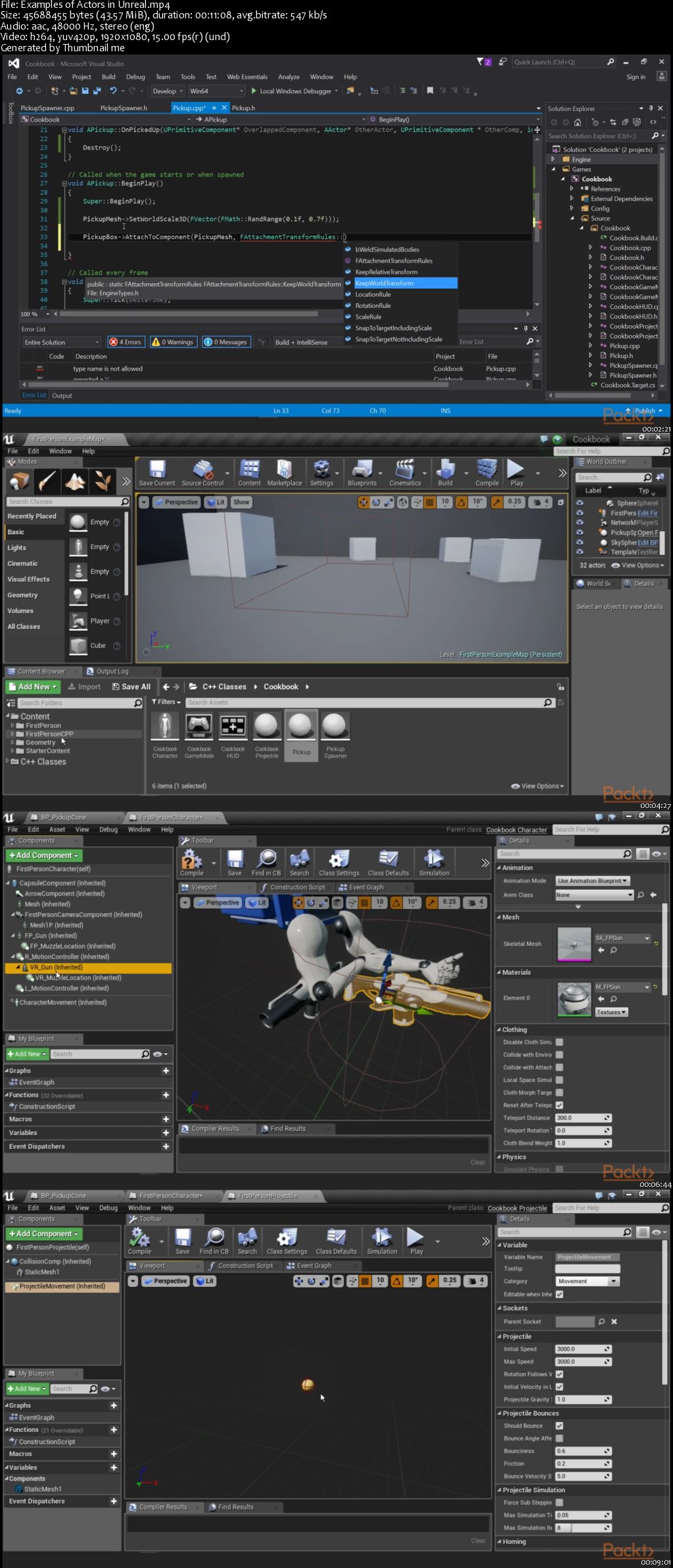Open the Win64 platform dropdown

pyautogui.click(x=217, y=91)
